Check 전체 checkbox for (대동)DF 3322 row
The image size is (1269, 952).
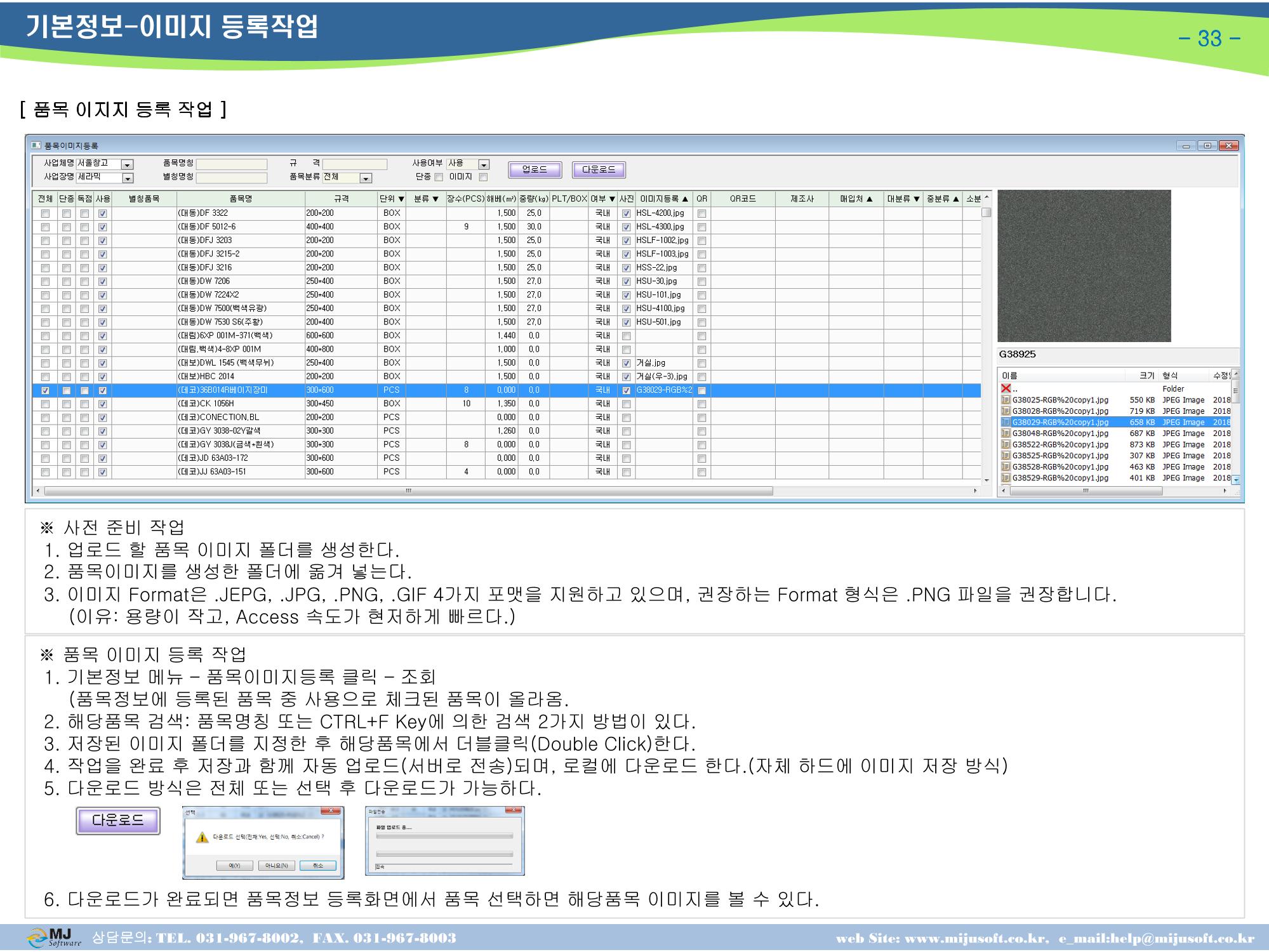(45, 214)
